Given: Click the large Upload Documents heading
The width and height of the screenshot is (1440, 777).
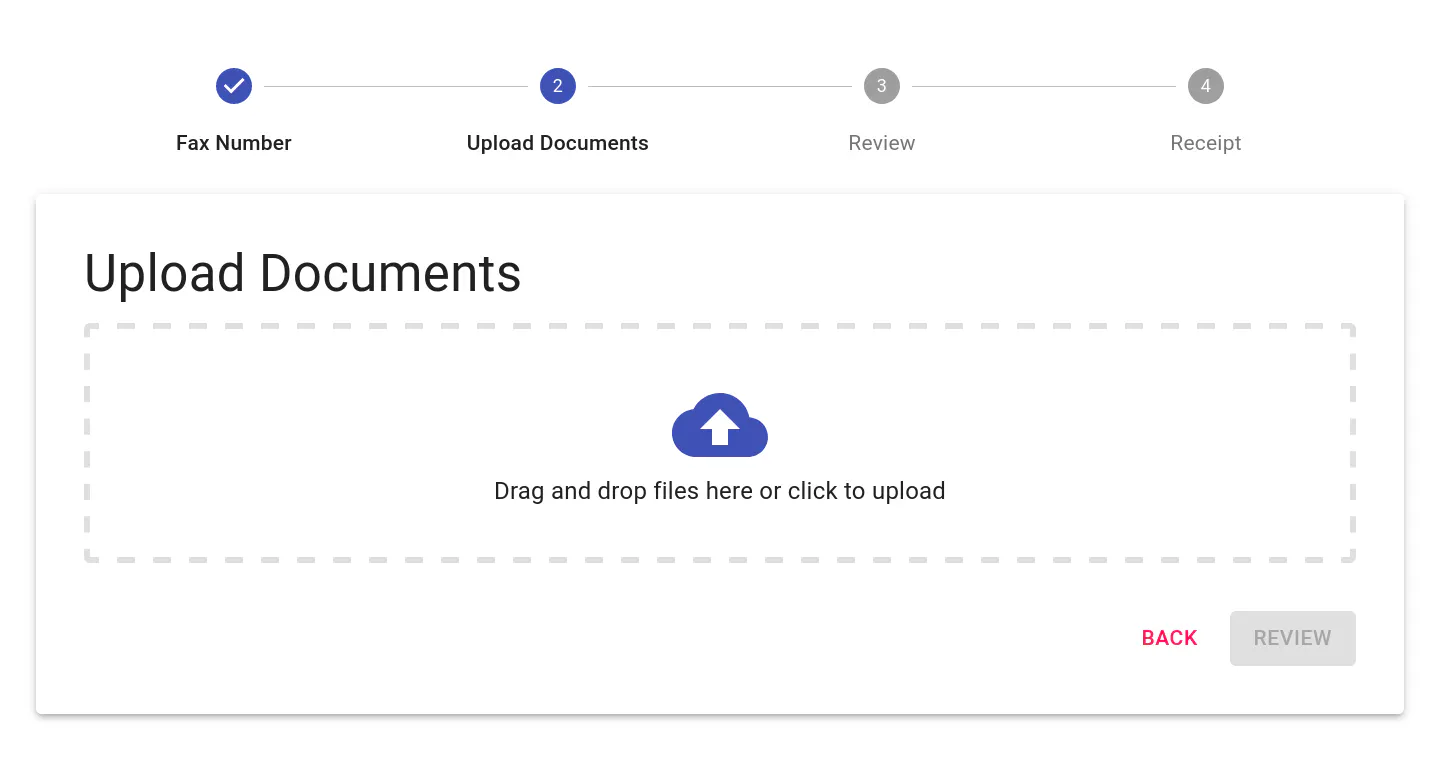Looking at the screenshot, I should 303,273.
